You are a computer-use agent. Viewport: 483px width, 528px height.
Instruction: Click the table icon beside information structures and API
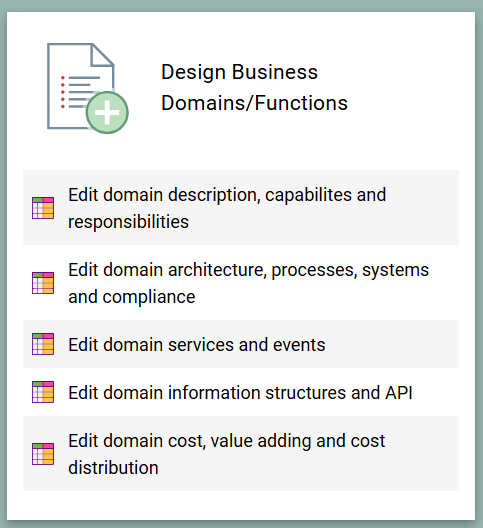pos(43,392)
